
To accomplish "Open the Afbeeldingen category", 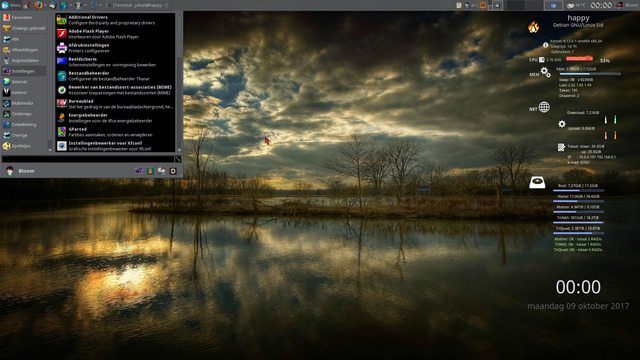I will click(x=24, y=50).
